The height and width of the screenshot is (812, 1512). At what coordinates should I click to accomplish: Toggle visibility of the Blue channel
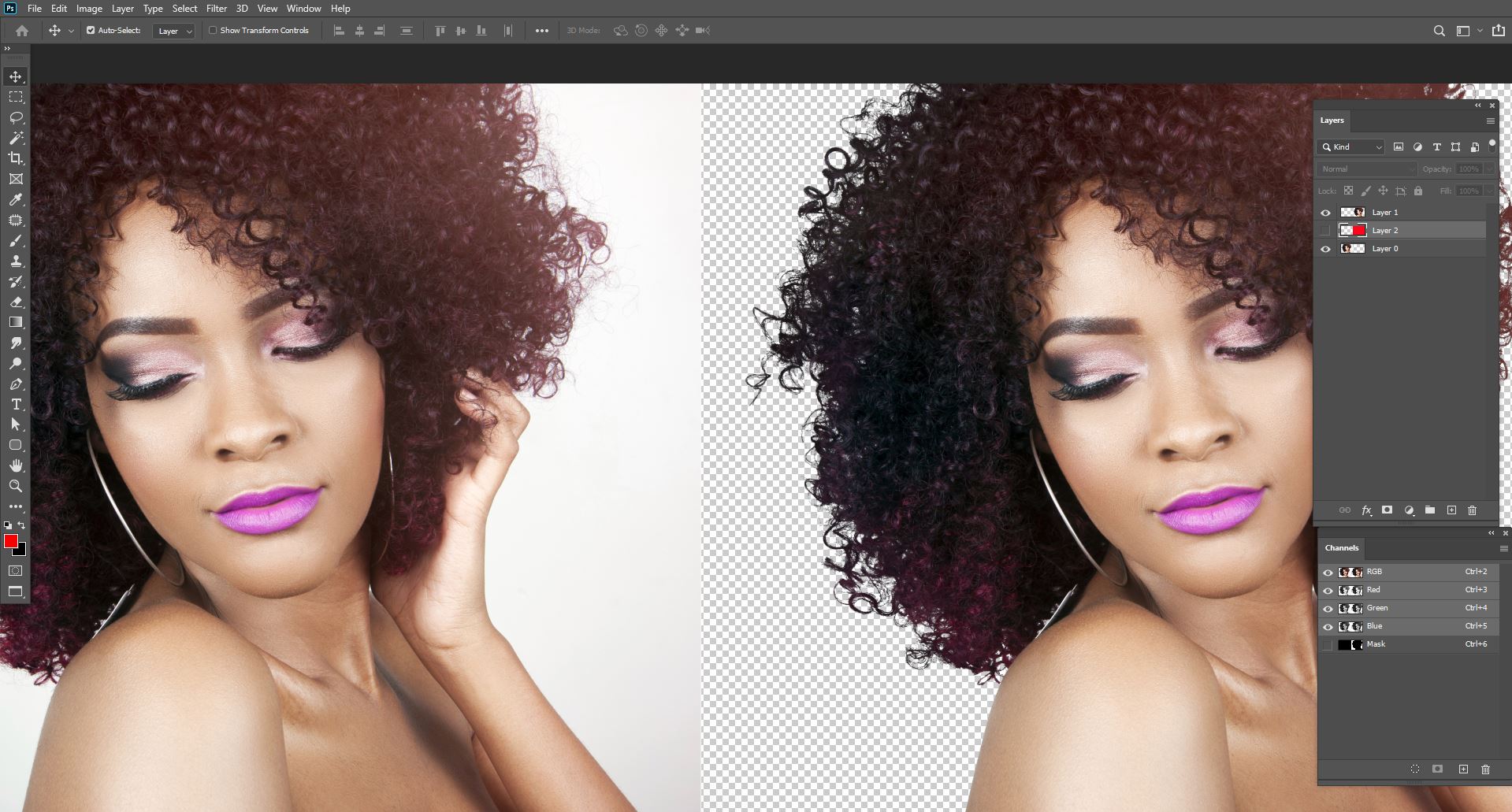pyautogui.click(x=1328, y=627)
